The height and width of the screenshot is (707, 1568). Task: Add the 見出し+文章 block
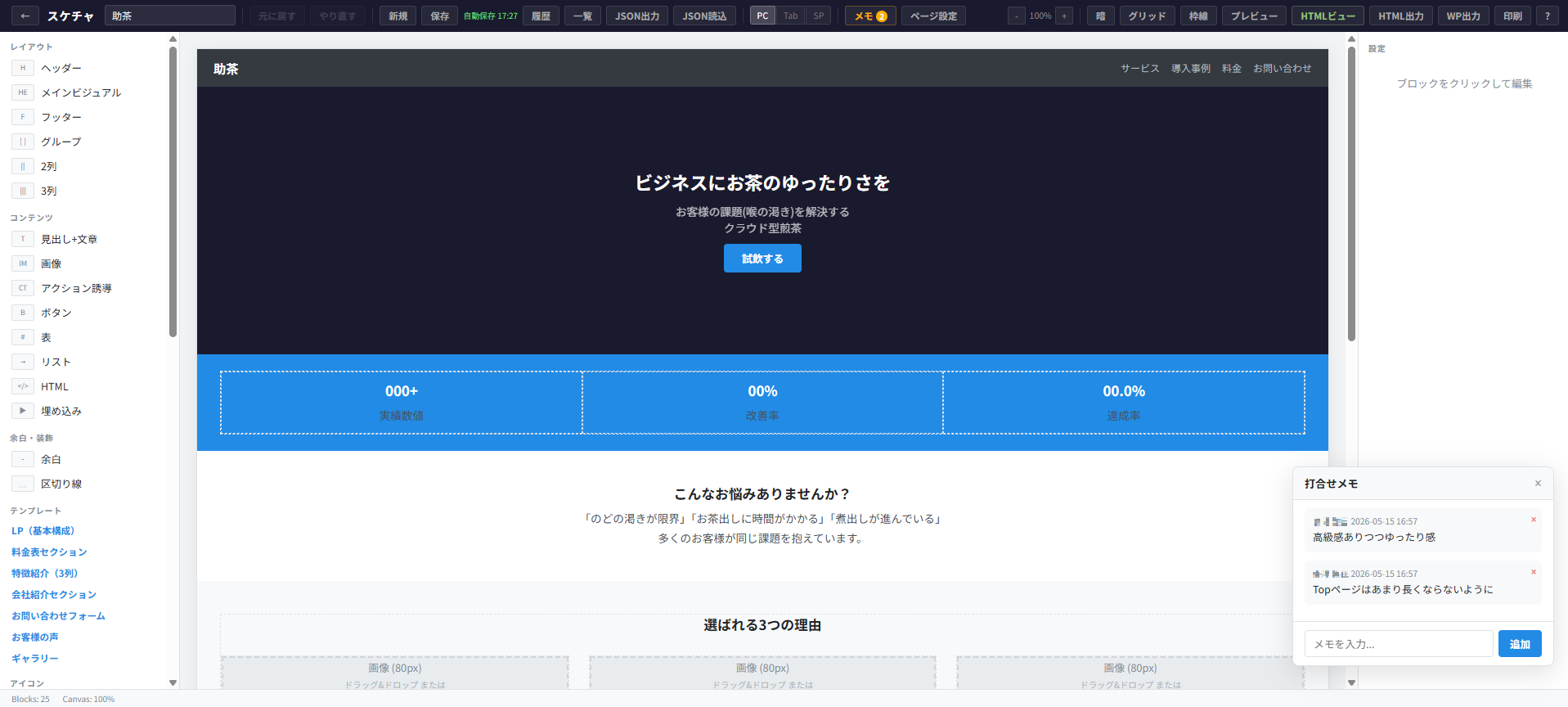click(69, 239)
